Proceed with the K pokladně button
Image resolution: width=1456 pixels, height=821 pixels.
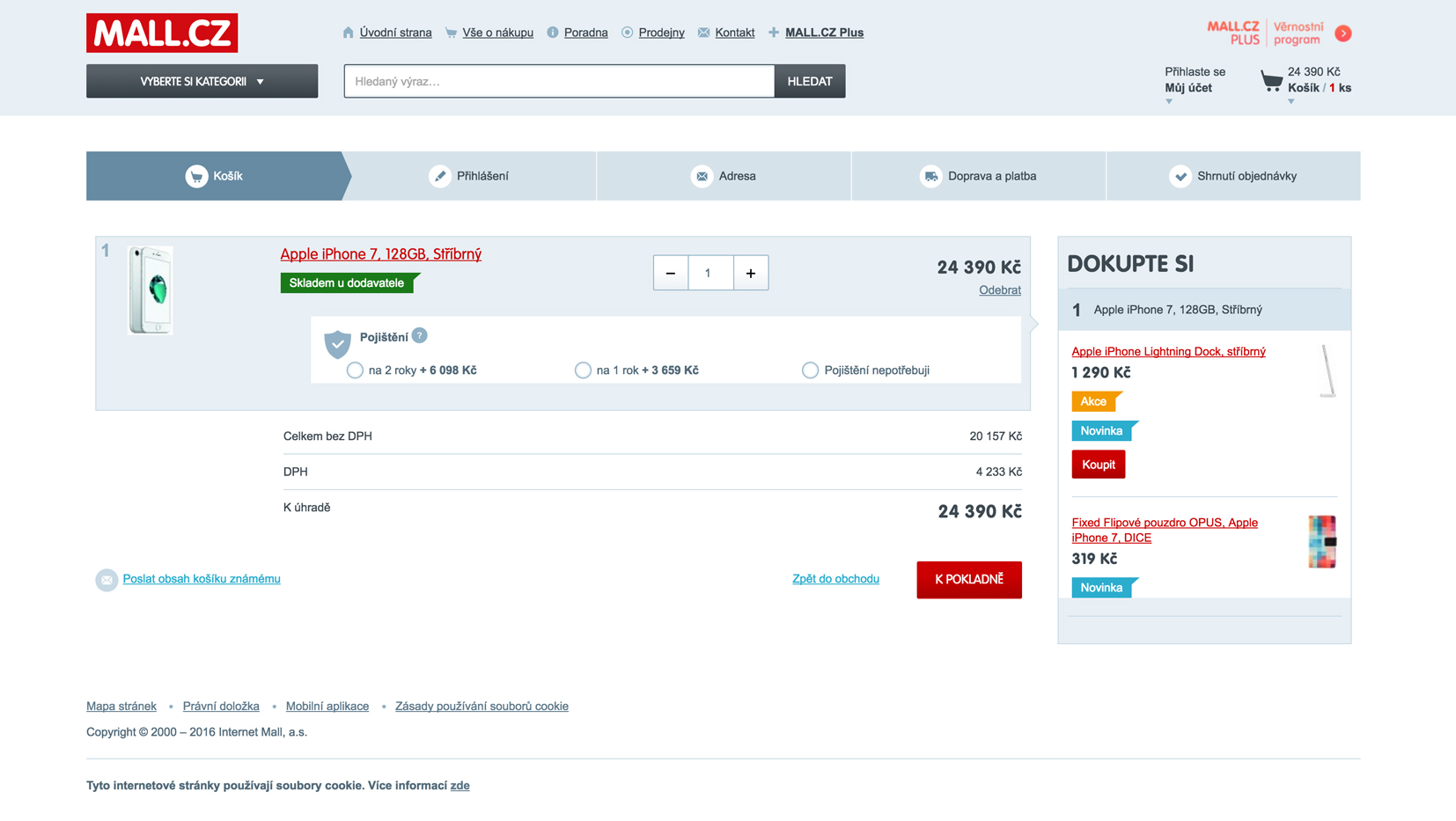click(969, 580)
